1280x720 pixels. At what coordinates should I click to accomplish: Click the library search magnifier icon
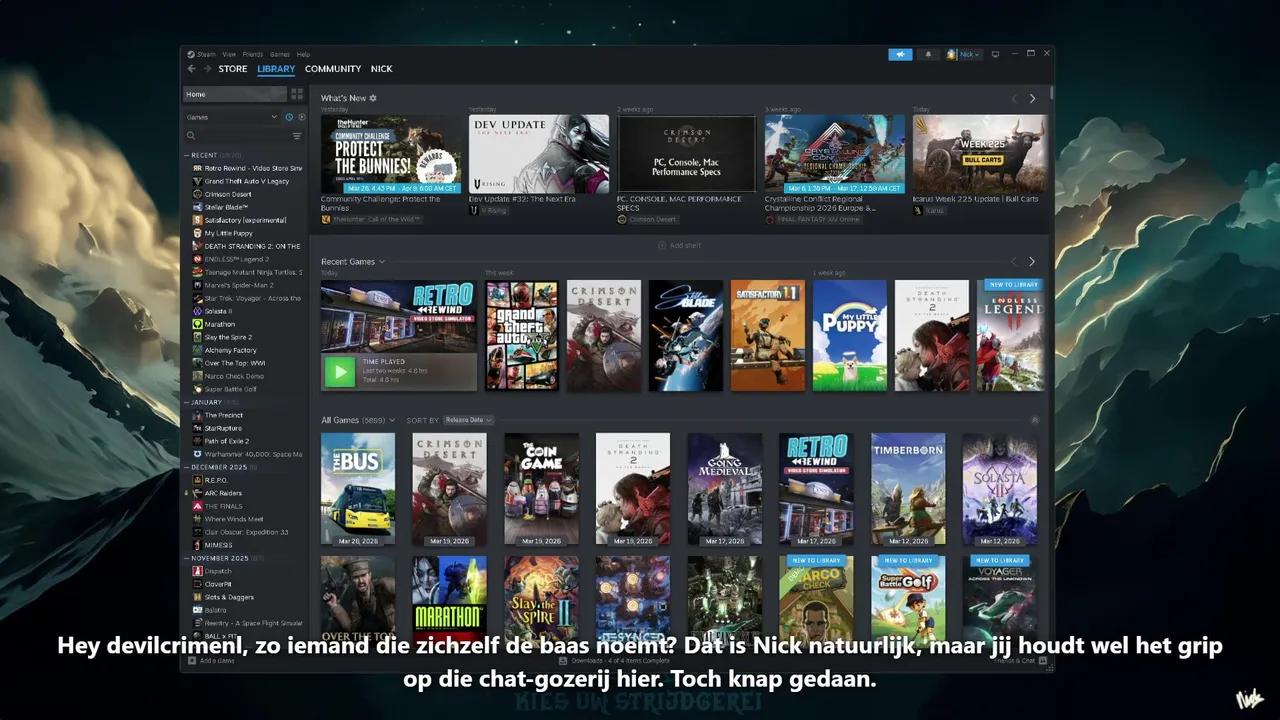click(191, 135)
